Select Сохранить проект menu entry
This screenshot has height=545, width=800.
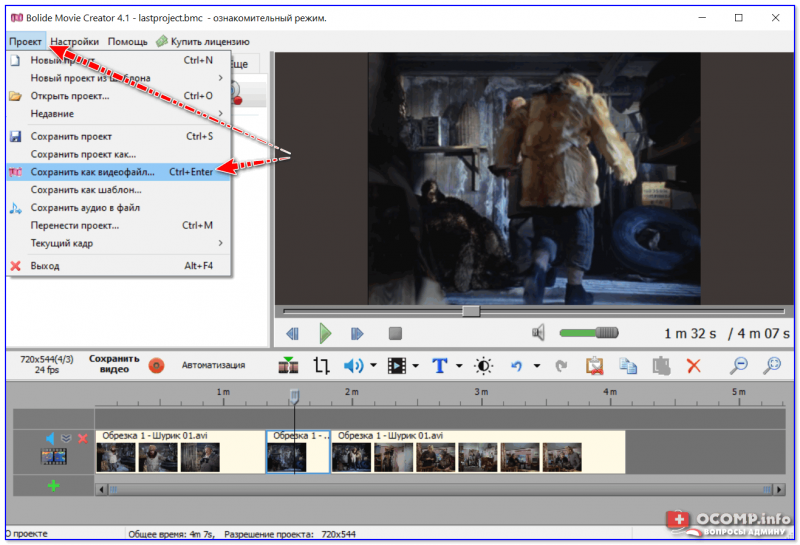(119, 136)
